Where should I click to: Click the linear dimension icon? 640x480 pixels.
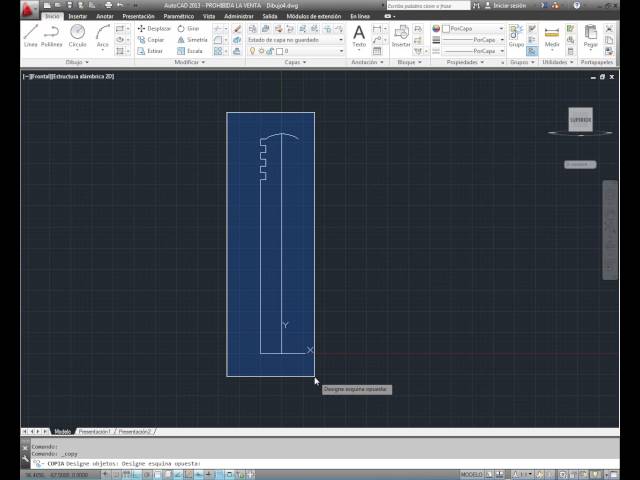click(x=377, y=29)
